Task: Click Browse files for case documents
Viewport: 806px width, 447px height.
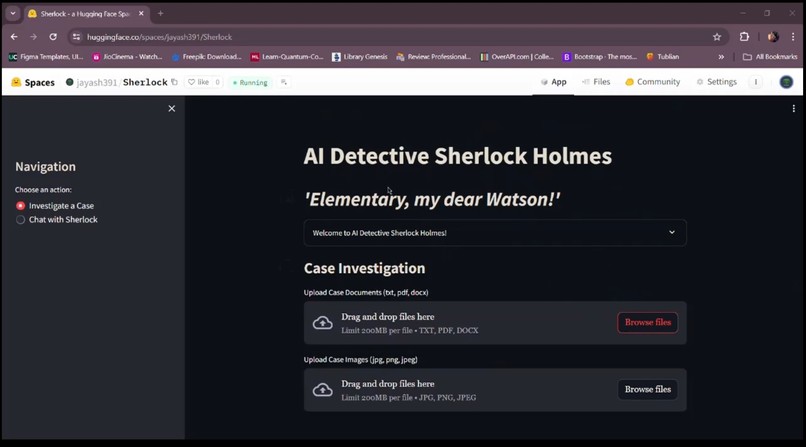Action: [647, 323]
